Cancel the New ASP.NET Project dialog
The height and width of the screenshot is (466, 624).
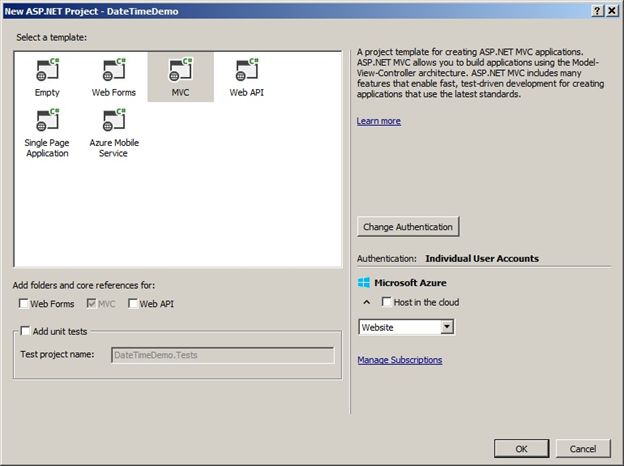pos(583,448)
